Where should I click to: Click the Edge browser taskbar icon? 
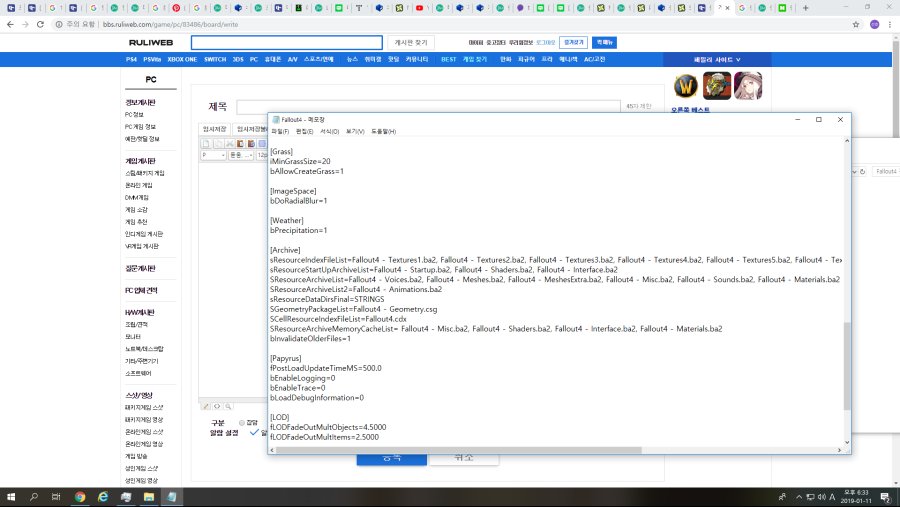102,496
